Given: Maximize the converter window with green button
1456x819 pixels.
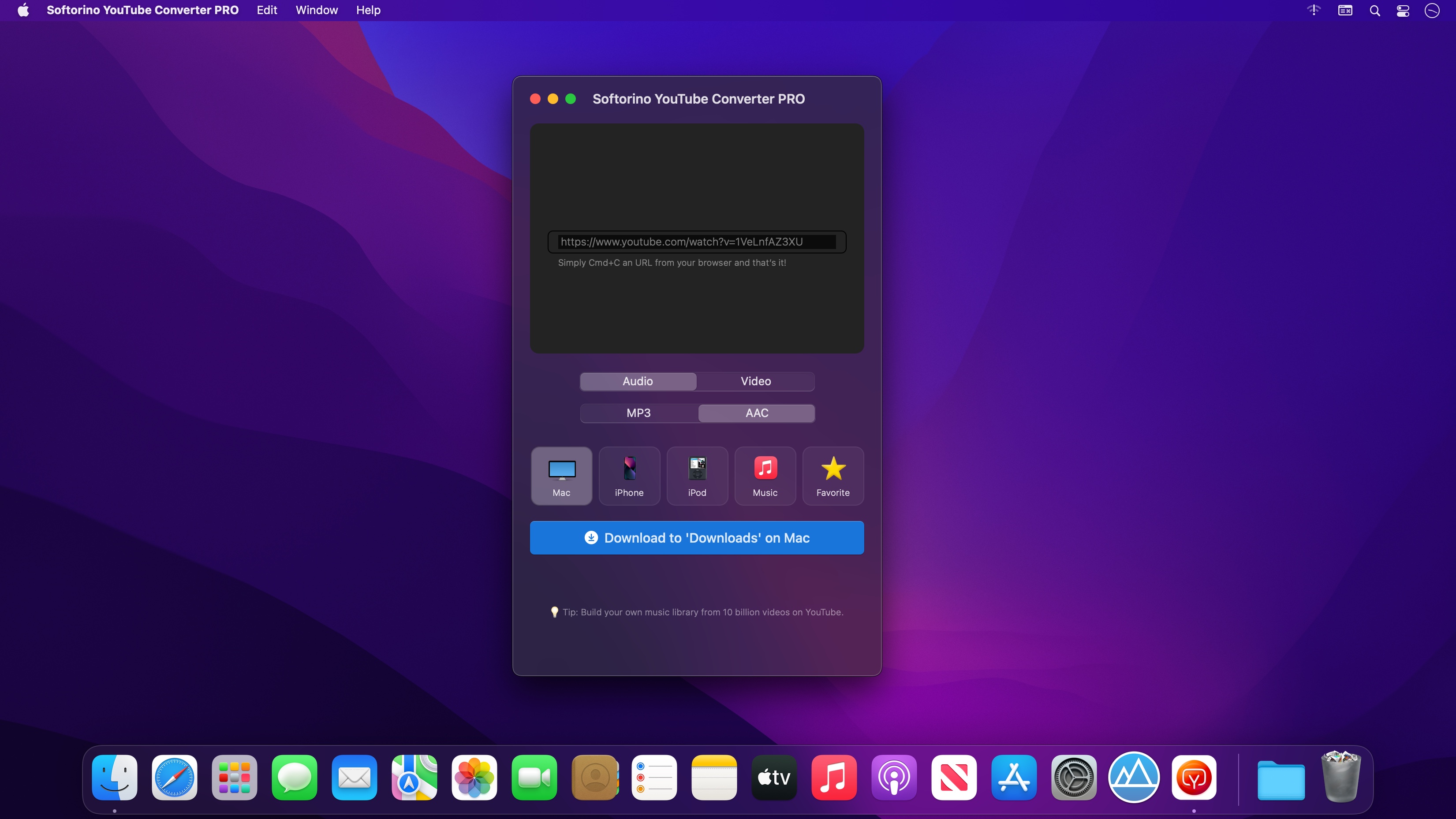Looking at the screenshot, I should click(x=571, y=99).
